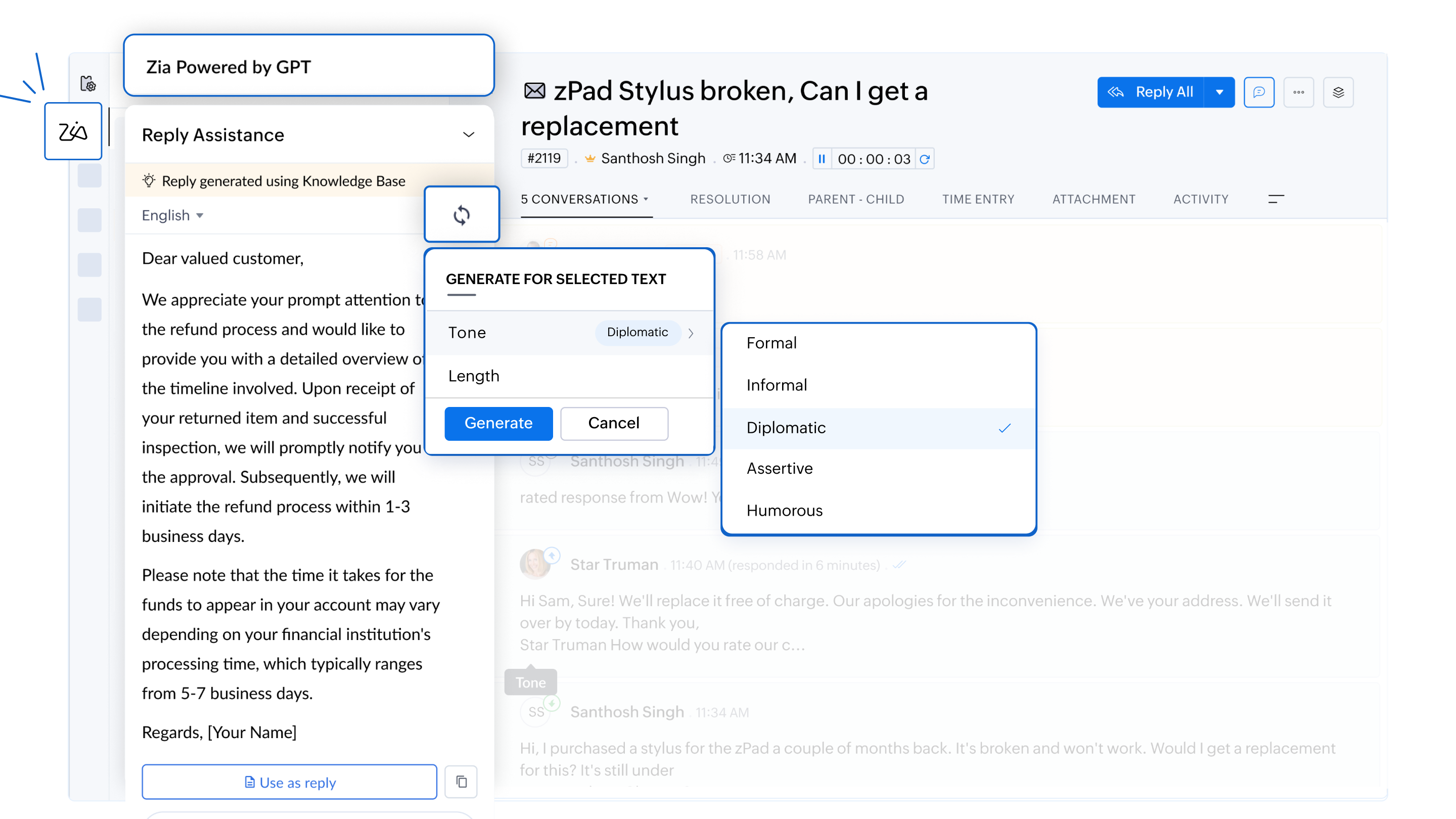Open the more actions ellipsis menu

click(1298, 92)
